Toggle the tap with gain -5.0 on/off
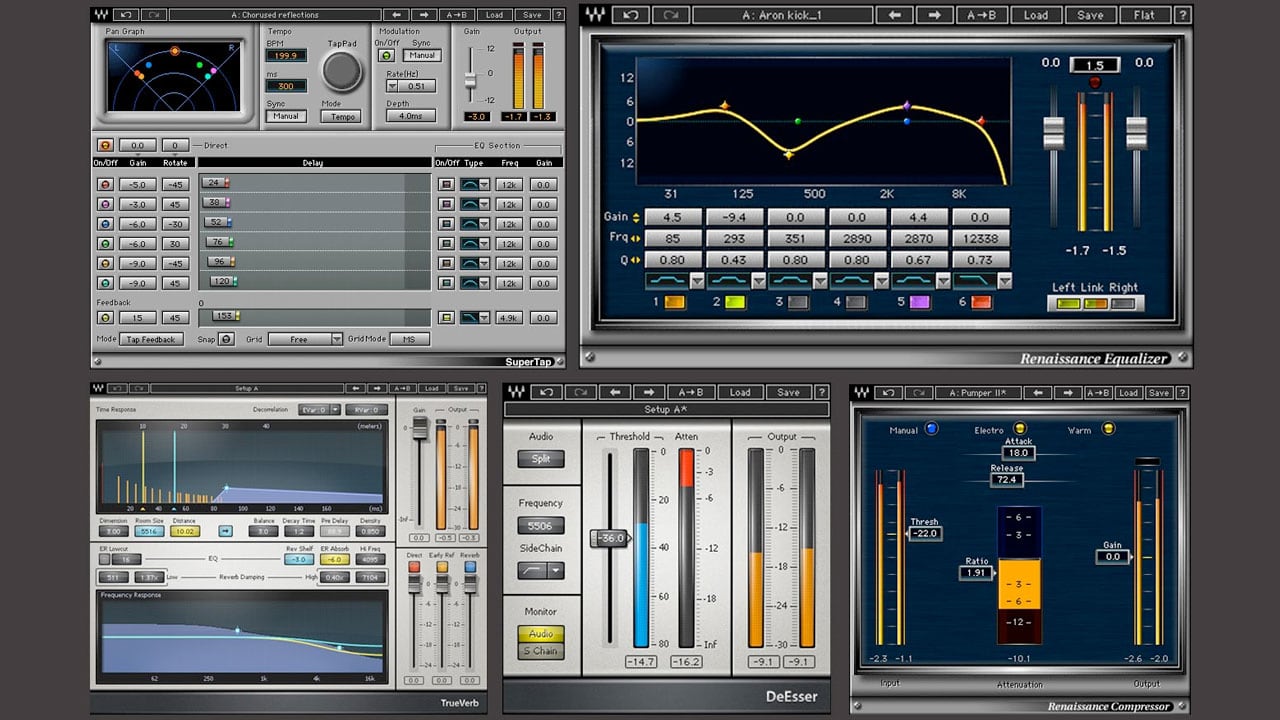The image size is (1280, 720). tap(104, 184)
